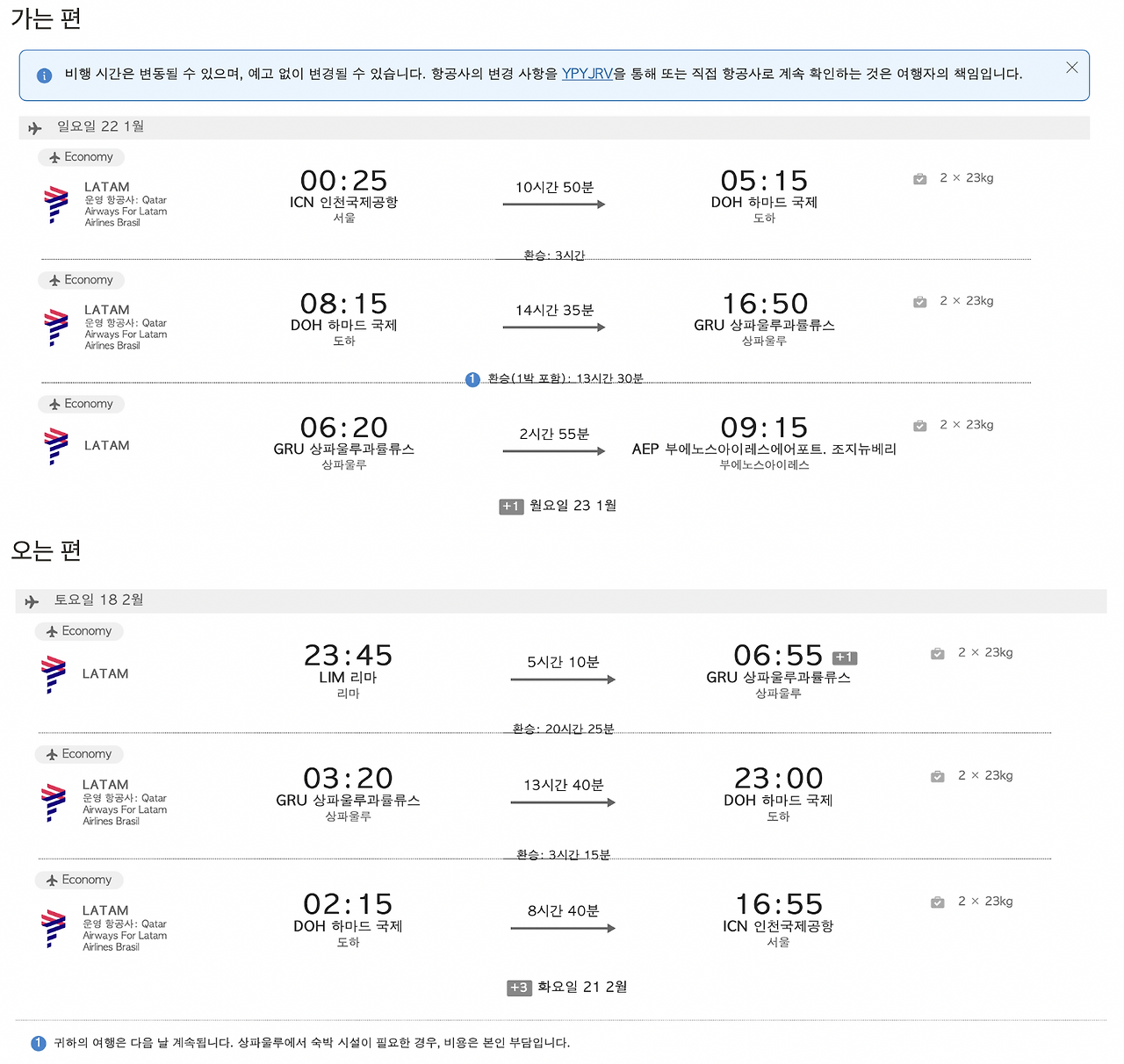Click the LATAM logo on the 03:20 GRU–DOH flight
The image size is (1124, 1064).
[x=54, y=802]
